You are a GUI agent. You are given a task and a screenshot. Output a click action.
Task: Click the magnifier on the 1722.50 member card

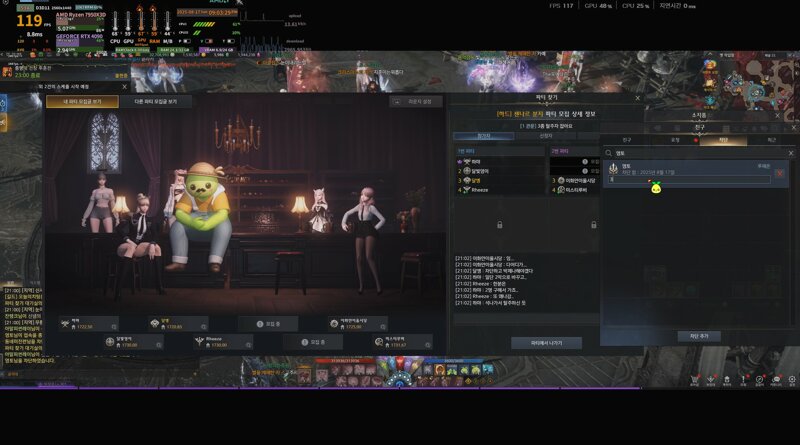pos(114,327)
